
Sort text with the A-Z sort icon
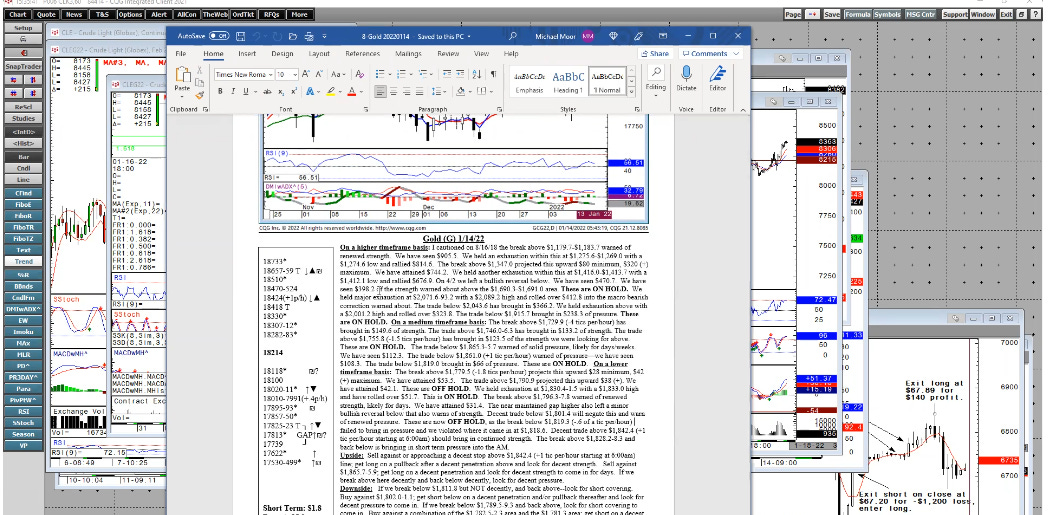477,74
